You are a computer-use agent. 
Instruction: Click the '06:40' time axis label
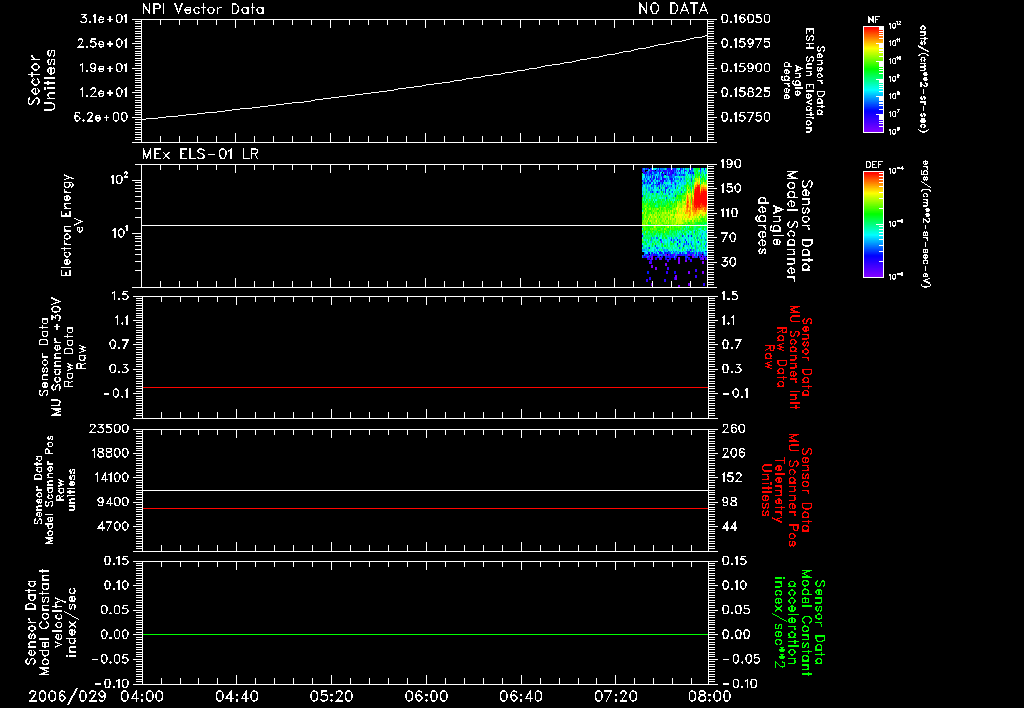[x=520, y=696]
